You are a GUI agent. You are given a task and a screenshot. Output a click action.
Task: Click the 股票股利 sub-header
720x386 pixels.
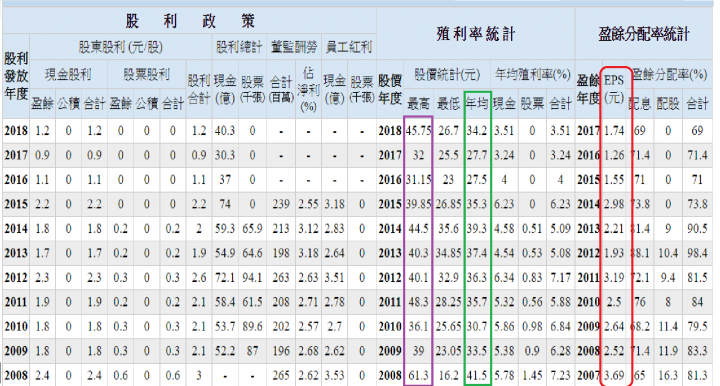coord(146,74)
